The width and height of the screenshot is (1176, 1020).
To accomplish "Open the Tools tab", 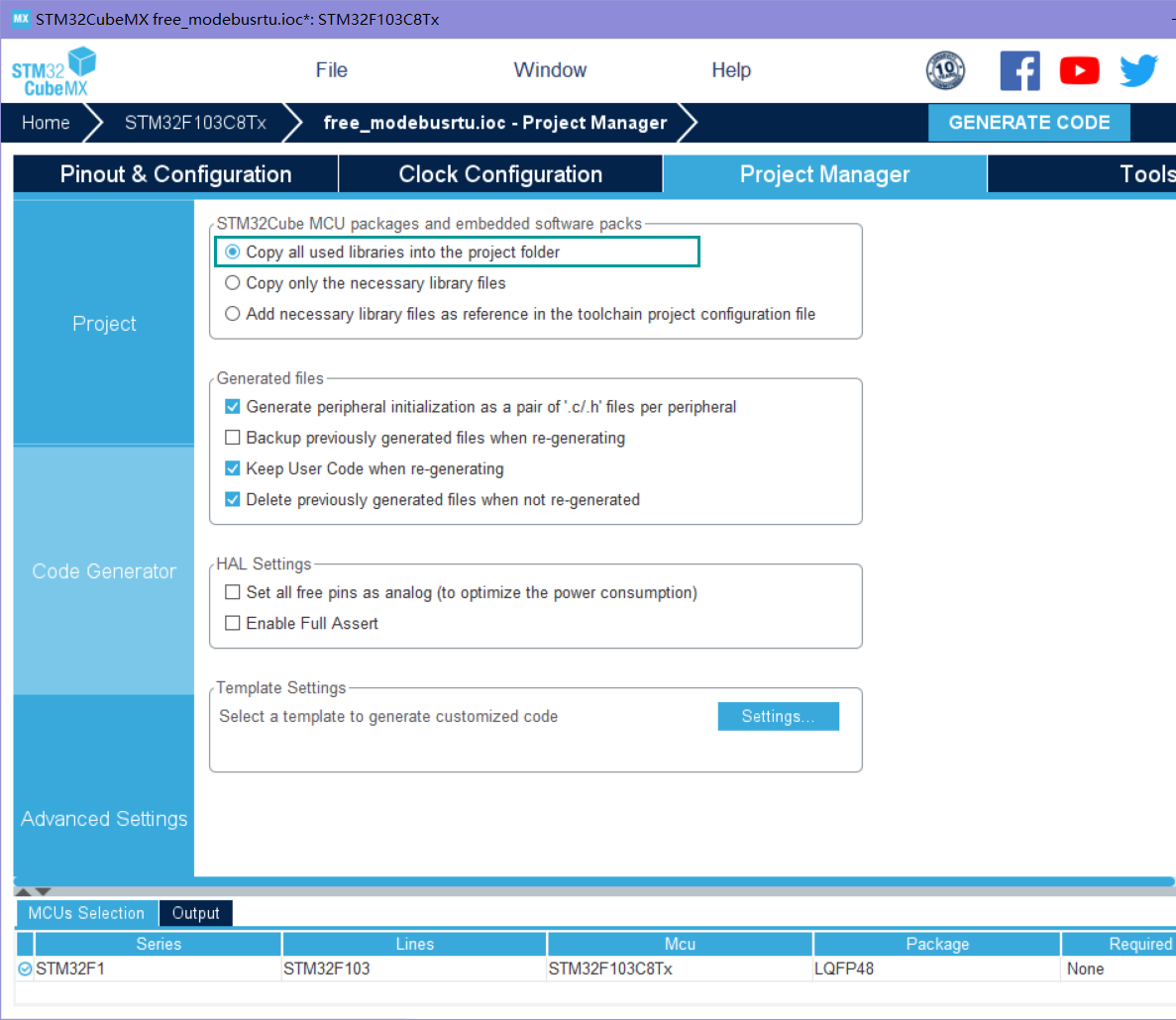I will [1082, 174].
